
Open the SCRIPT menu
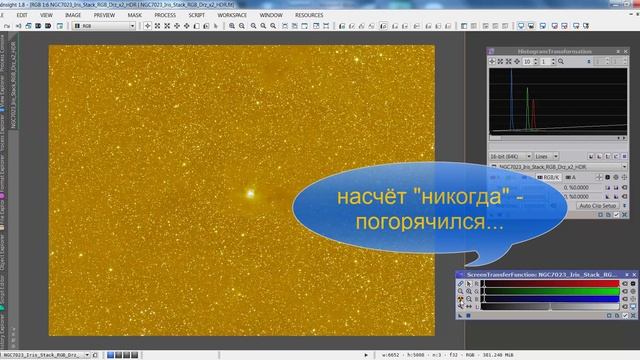197,15
